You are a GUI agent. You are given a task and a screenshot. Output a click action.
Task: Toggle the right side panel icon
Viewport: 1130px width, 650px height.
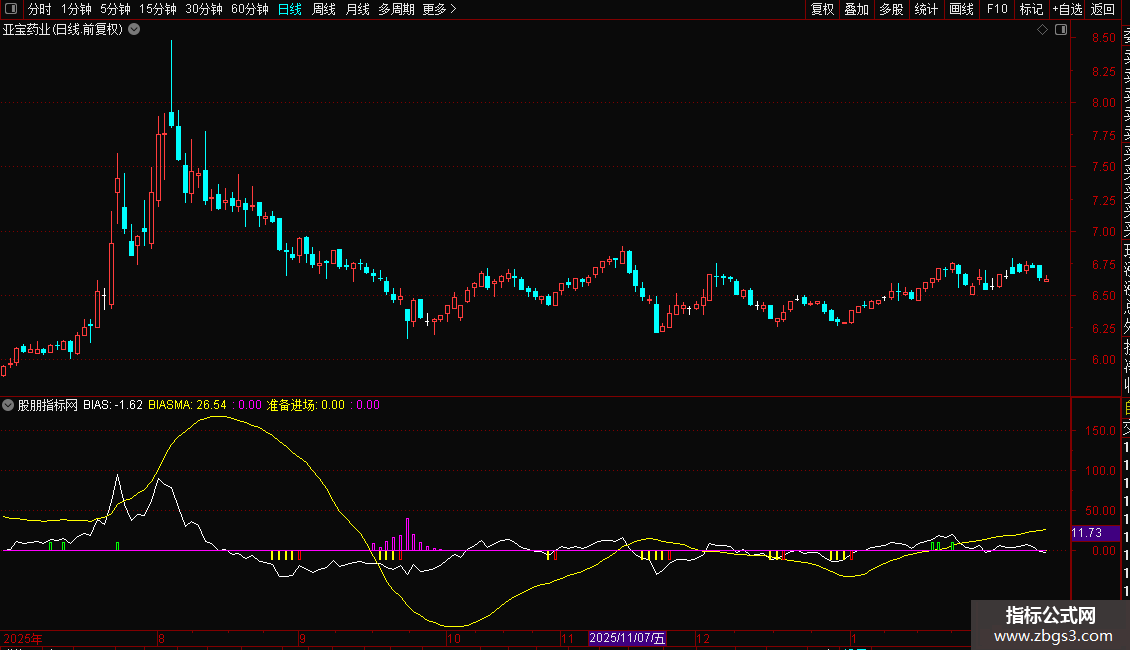[x=1060, y=30]
